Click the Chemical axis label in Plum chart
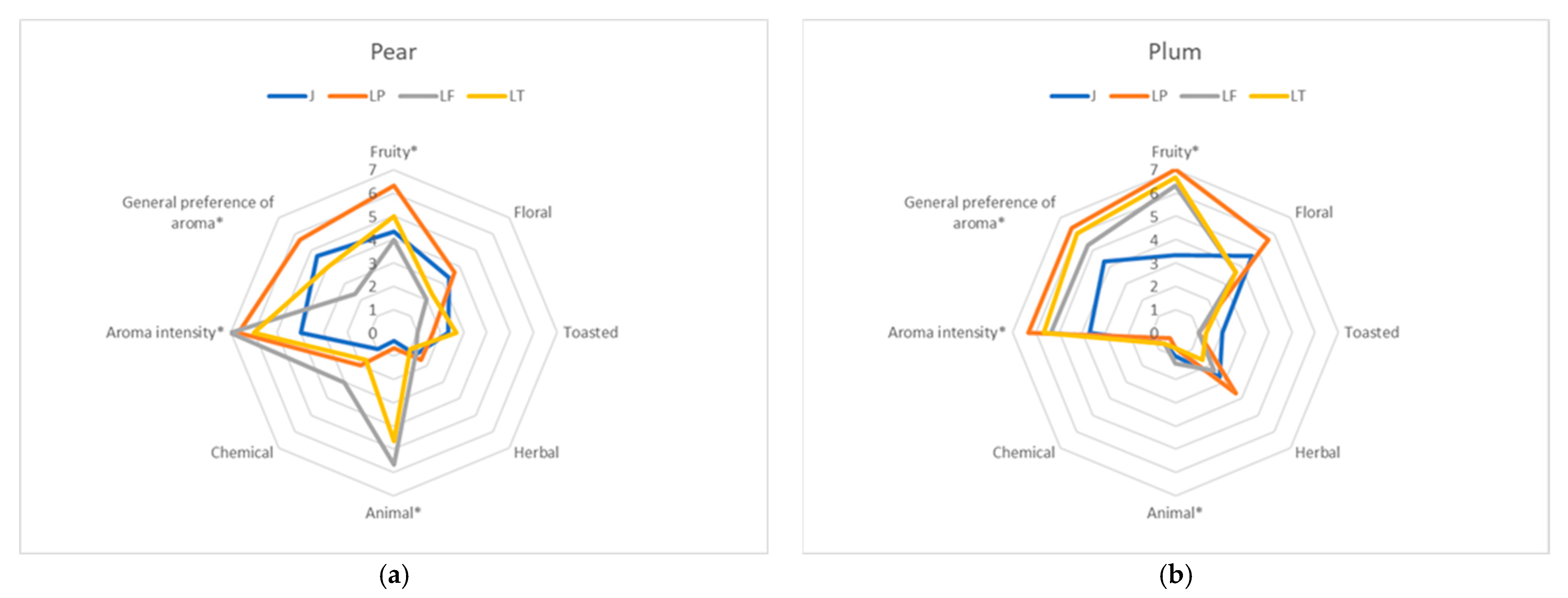Image resolution: width=1568 pixels, height=598 pixels. [x=1023, y=453]
